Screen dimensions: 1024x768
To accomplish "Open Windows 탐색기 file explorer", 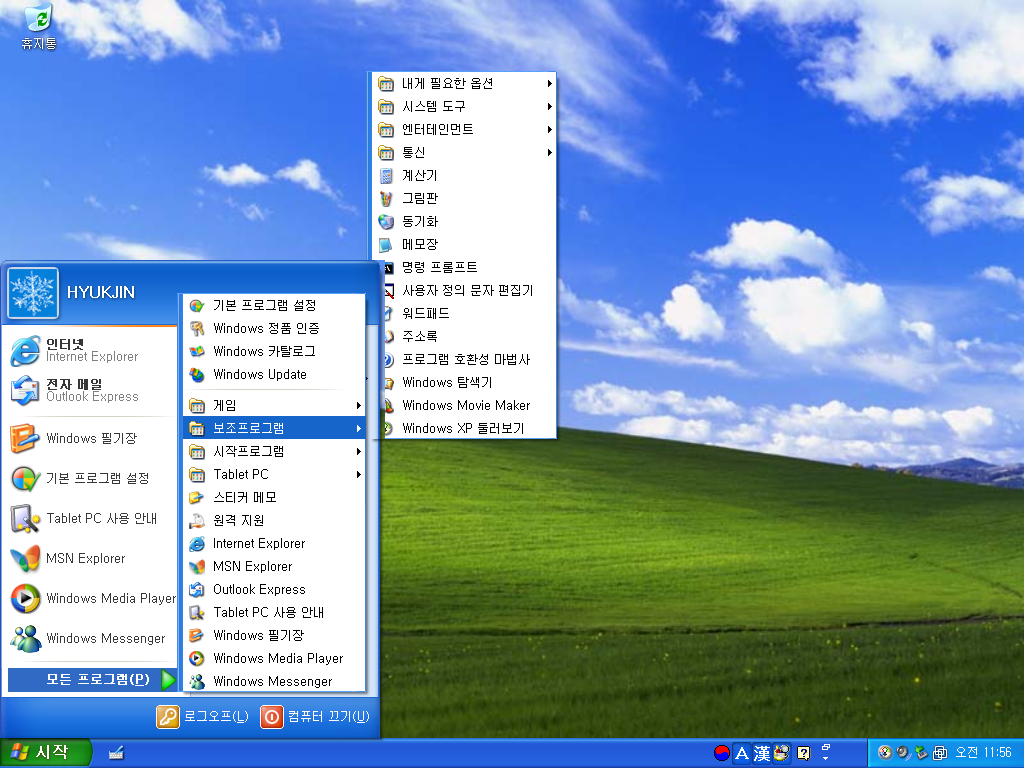I will click(470, 383).
